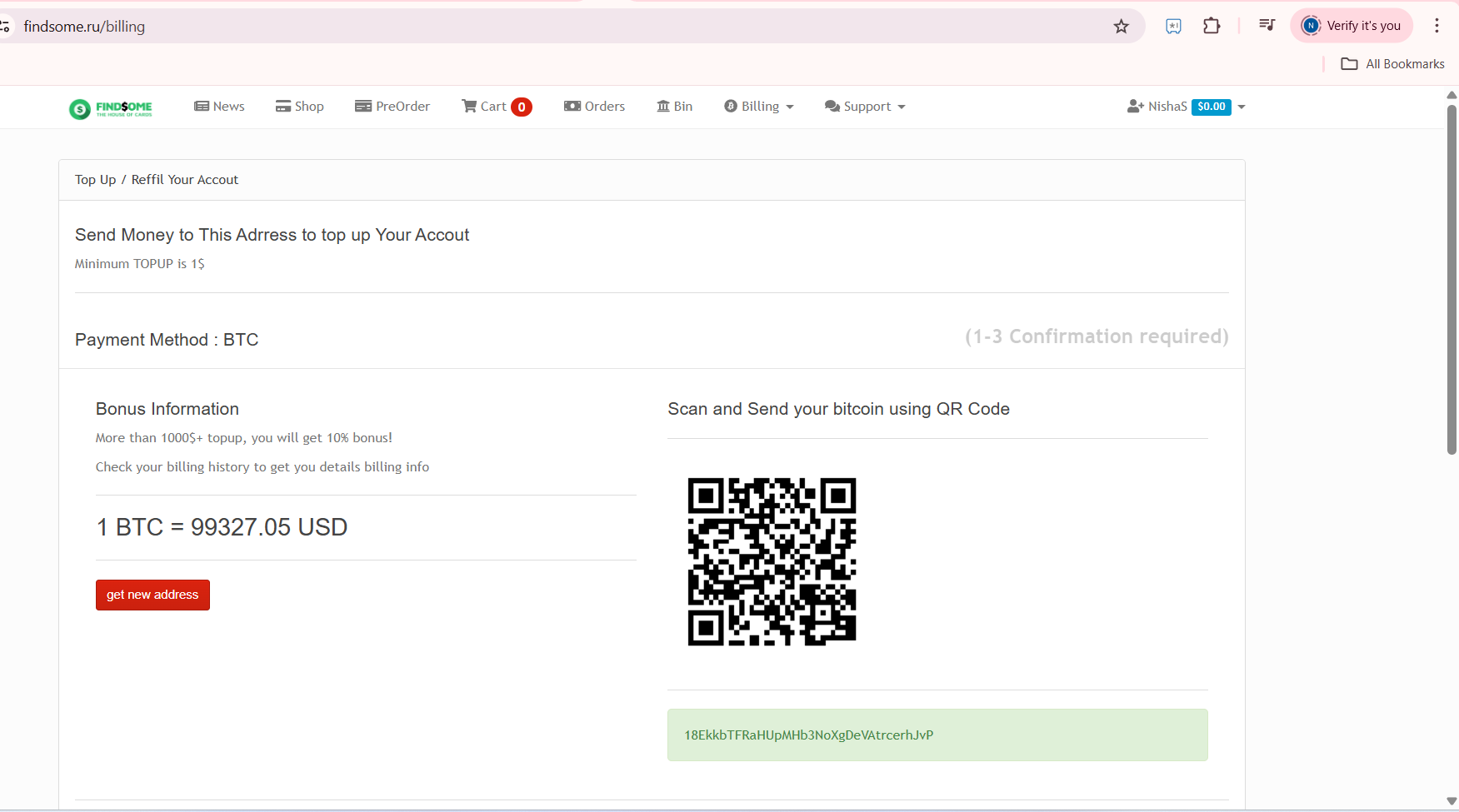Click the card icon beside PreOrder
This screenshot has width=1459, height=812.
tap(362, 106)
